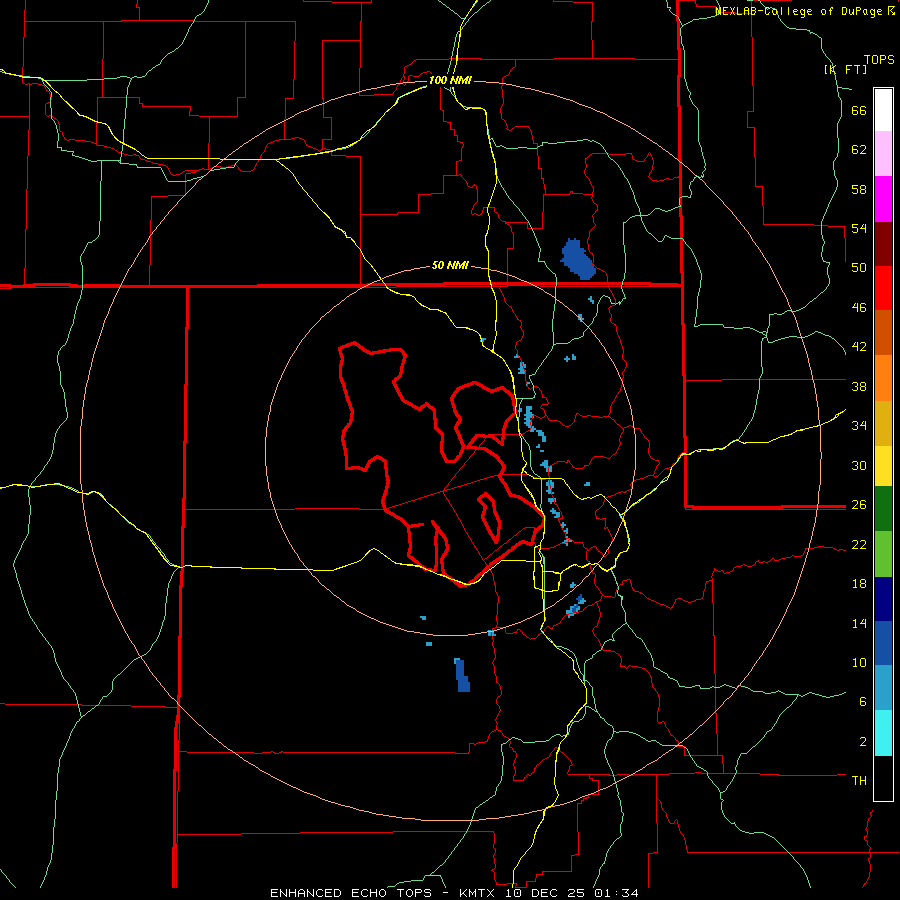Click the dark green swatch near 26
The height and width of the screenshot is (900, 900).
[883, 508]
